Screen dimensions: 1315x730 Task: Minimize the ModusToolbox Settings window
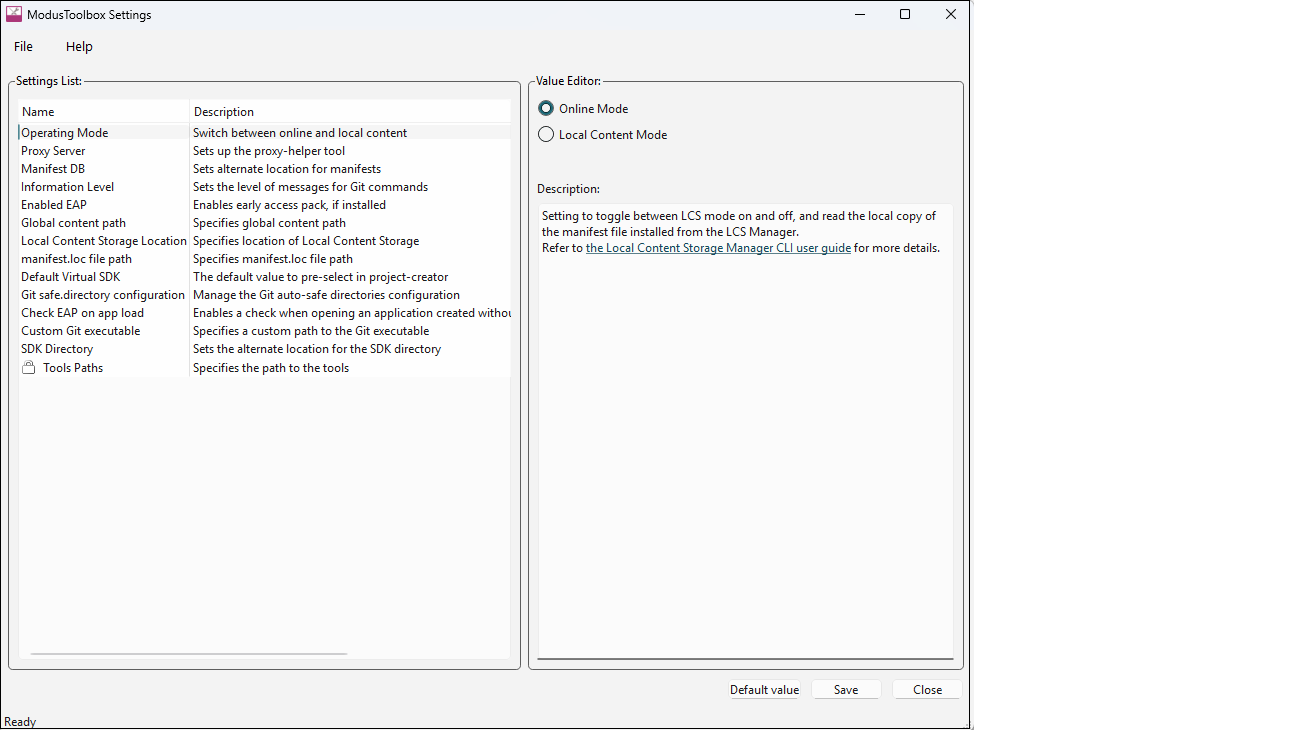point(859,15)
